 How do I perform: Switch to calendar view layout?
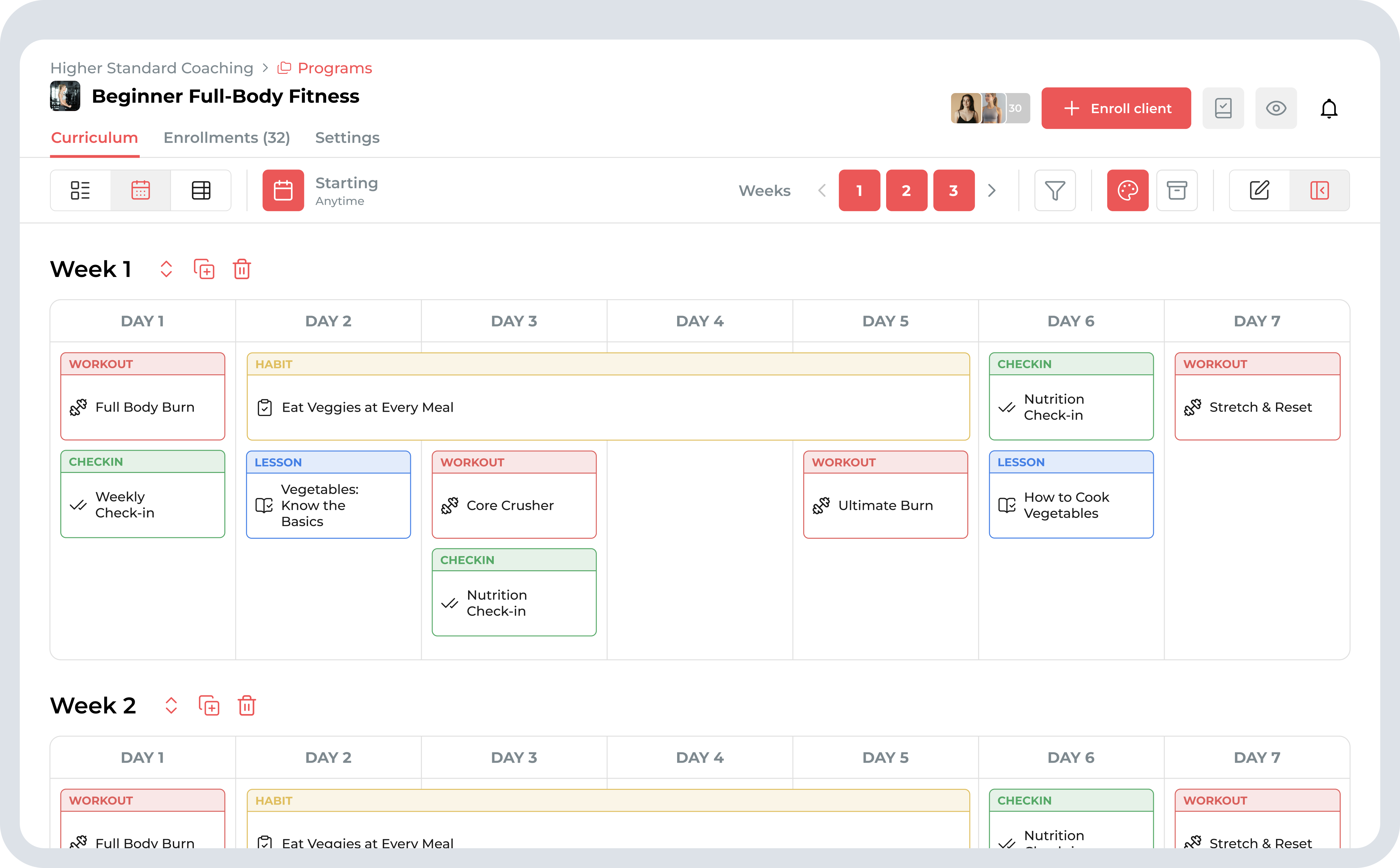point(141,190)
